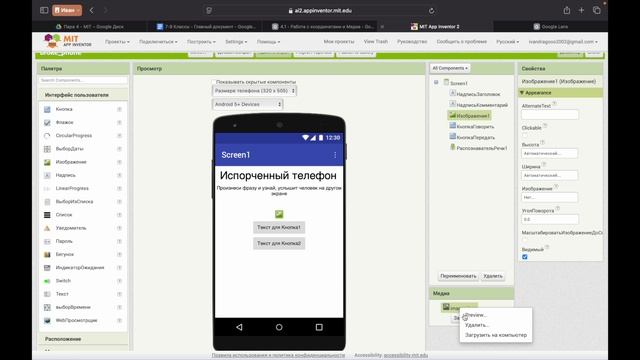This screenshot has height=360, width=640.
Task: Click the Пароль component icon
Action: (47, 241)
